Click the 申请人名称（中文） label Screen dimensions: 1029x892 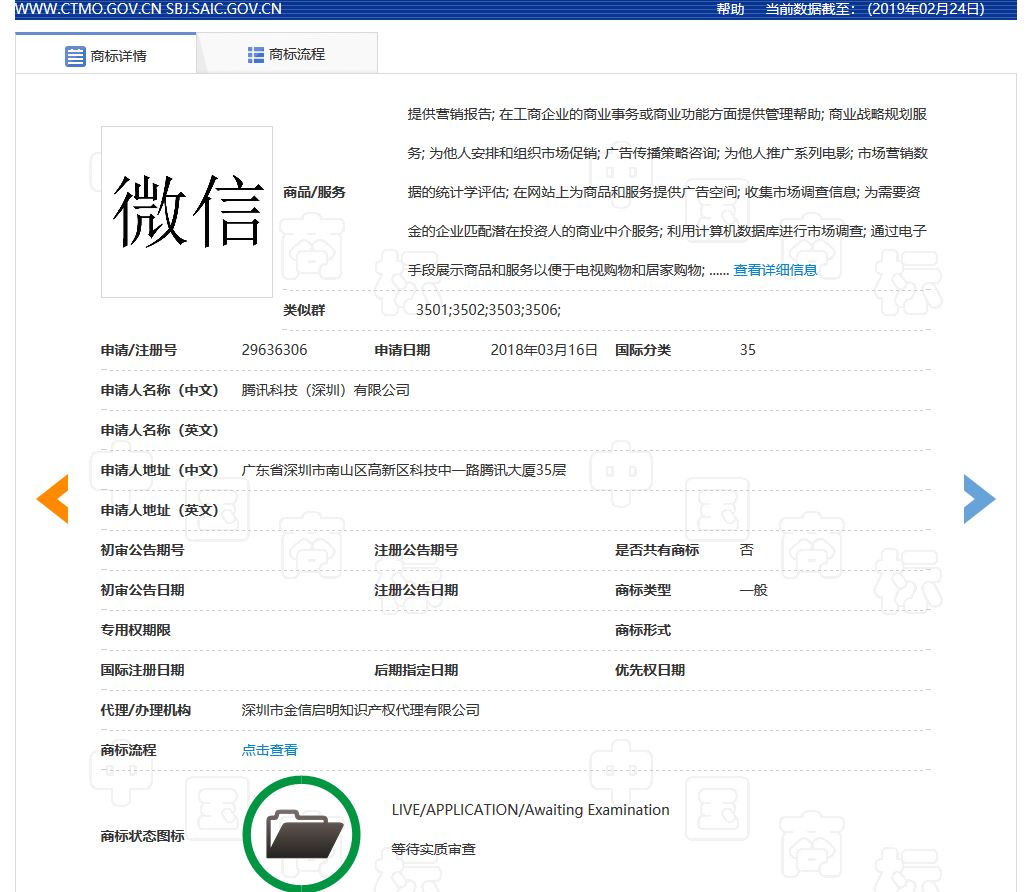point(159,390)
